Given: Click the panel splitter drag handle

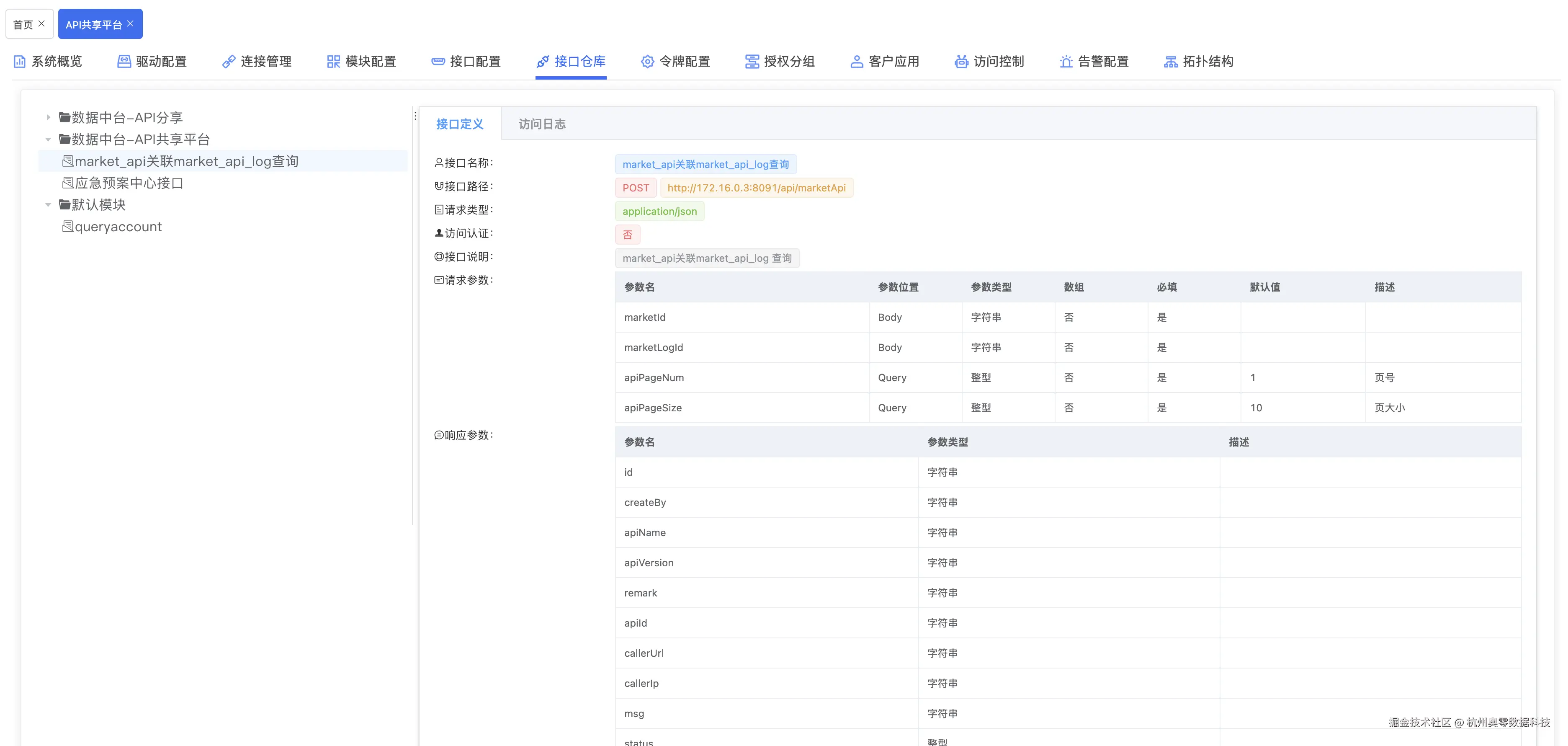Looking at the screenshot, I should coord(415,116).
